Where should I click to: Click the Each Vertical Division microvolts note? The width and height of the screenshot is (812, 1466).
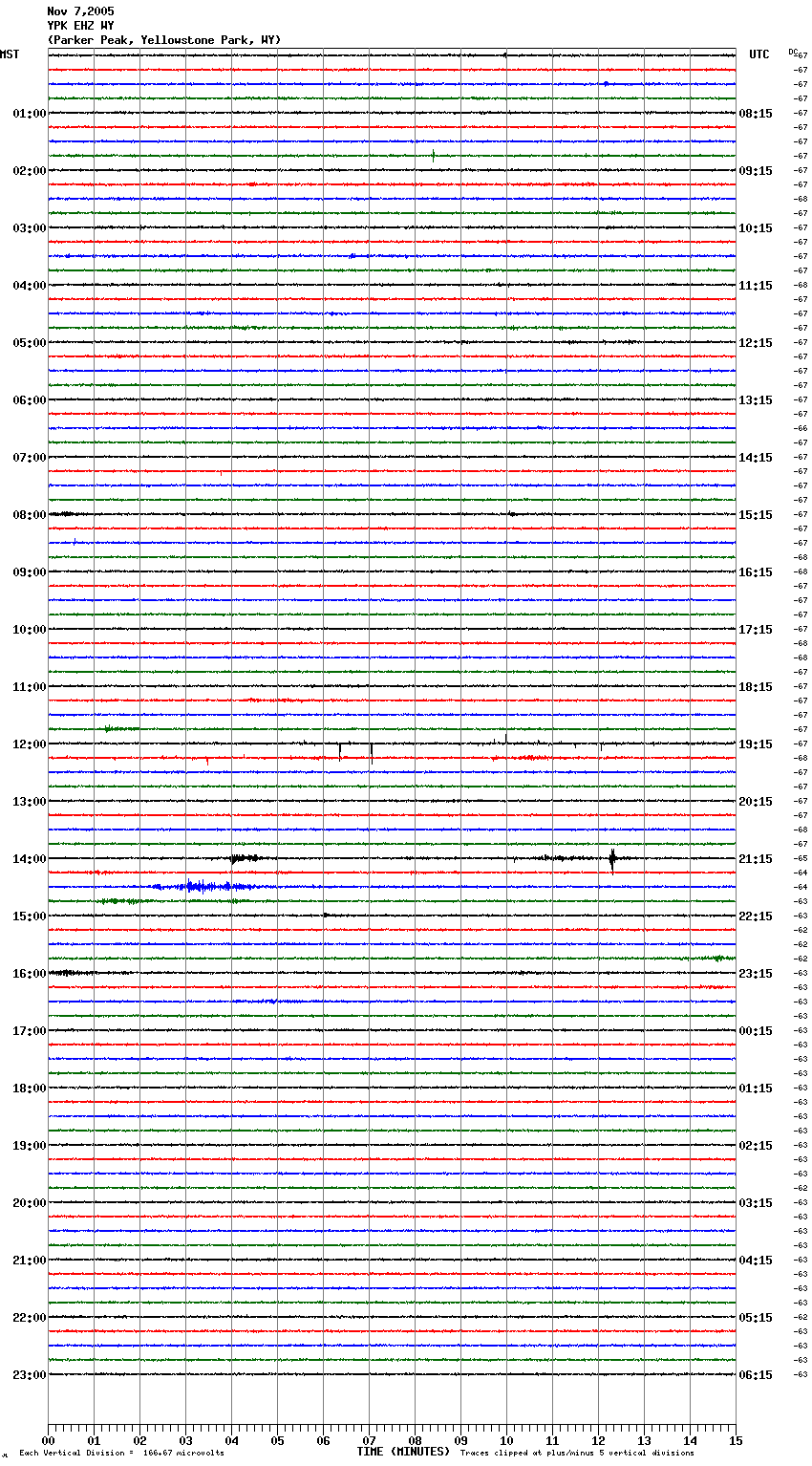point(122,1454)
